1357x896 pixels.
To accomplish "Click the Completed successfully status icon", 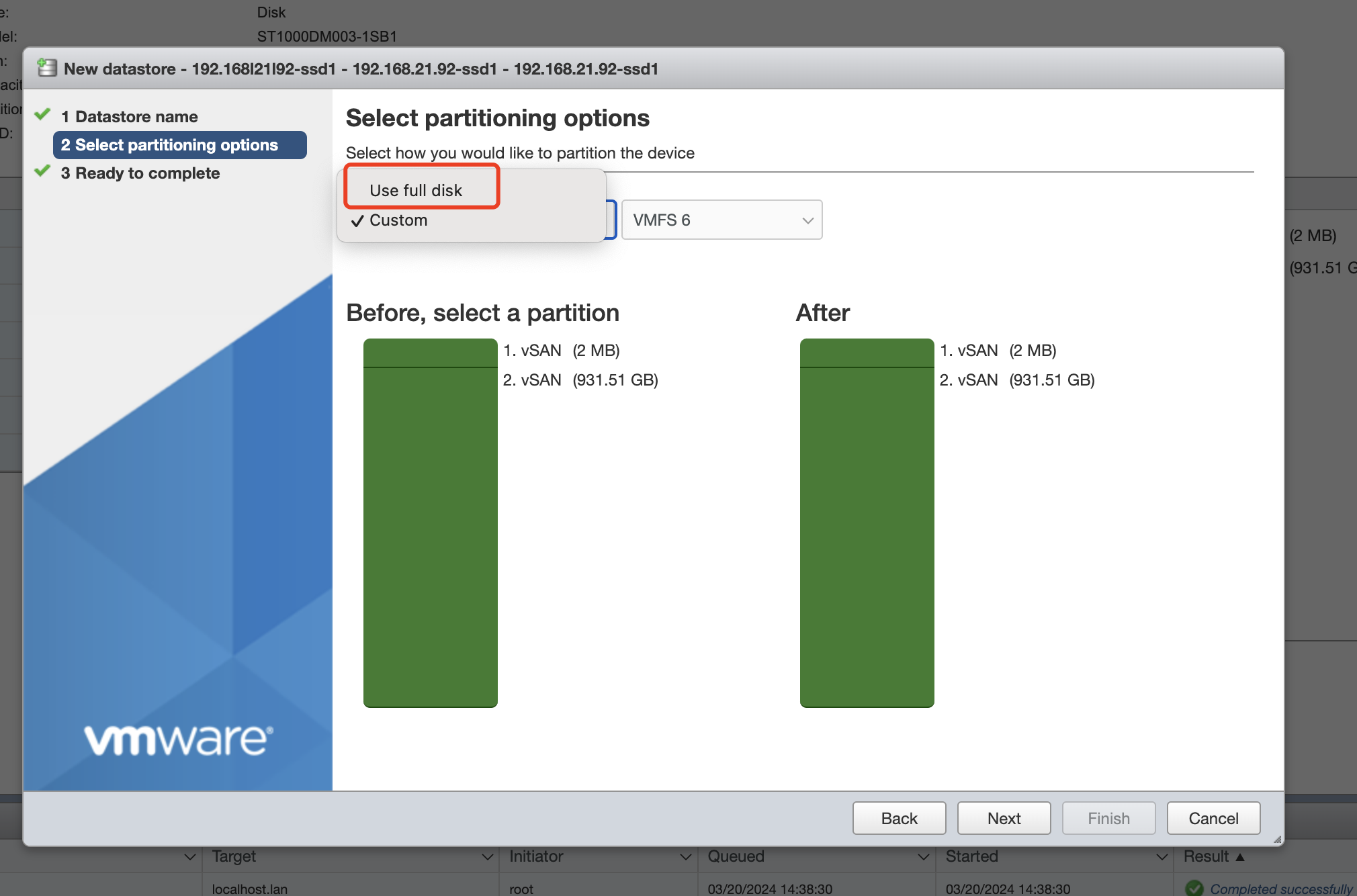I will pos(1194,888).
